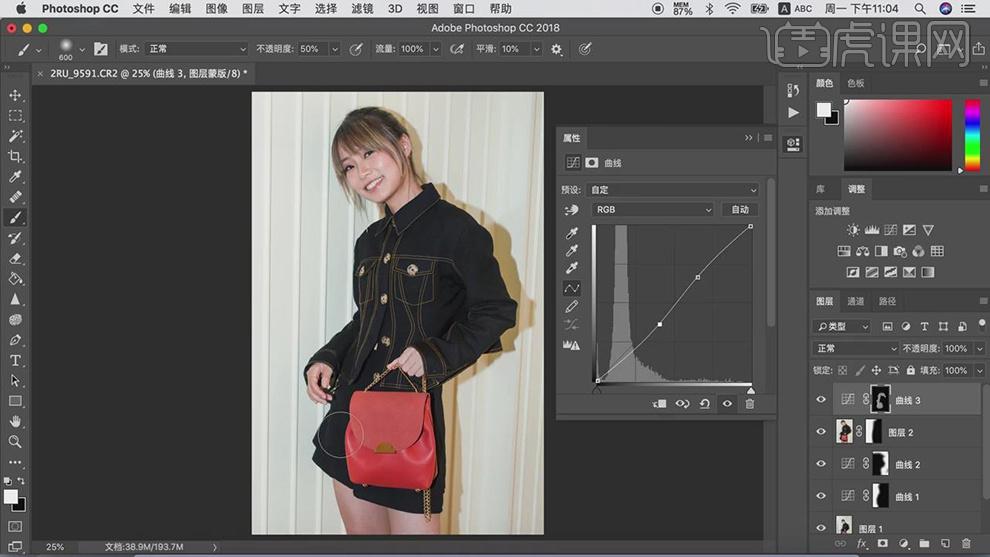
Task: Select the Paint Bucket tool
Action: 15,278
